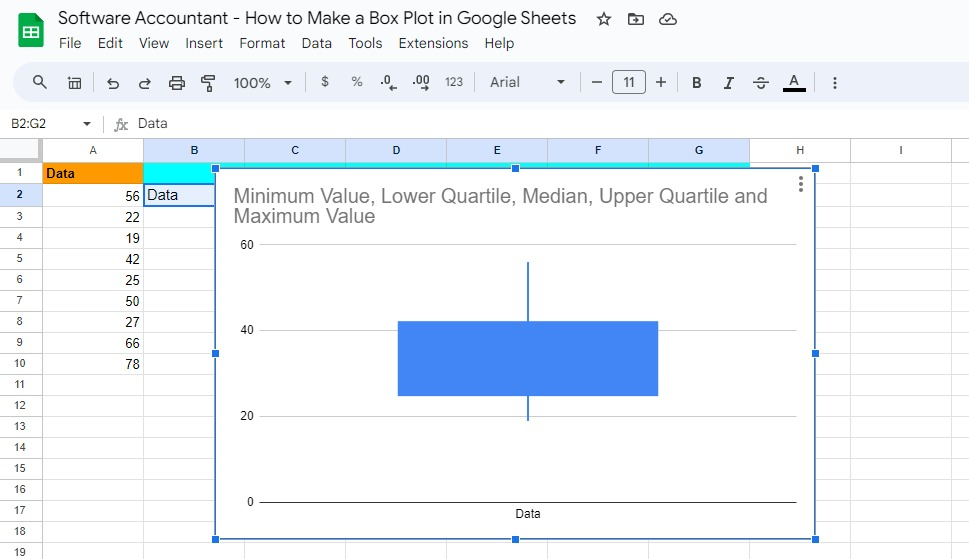Select cell containing 56
This screenshot has height=559, width=969.
coord(93,195)
